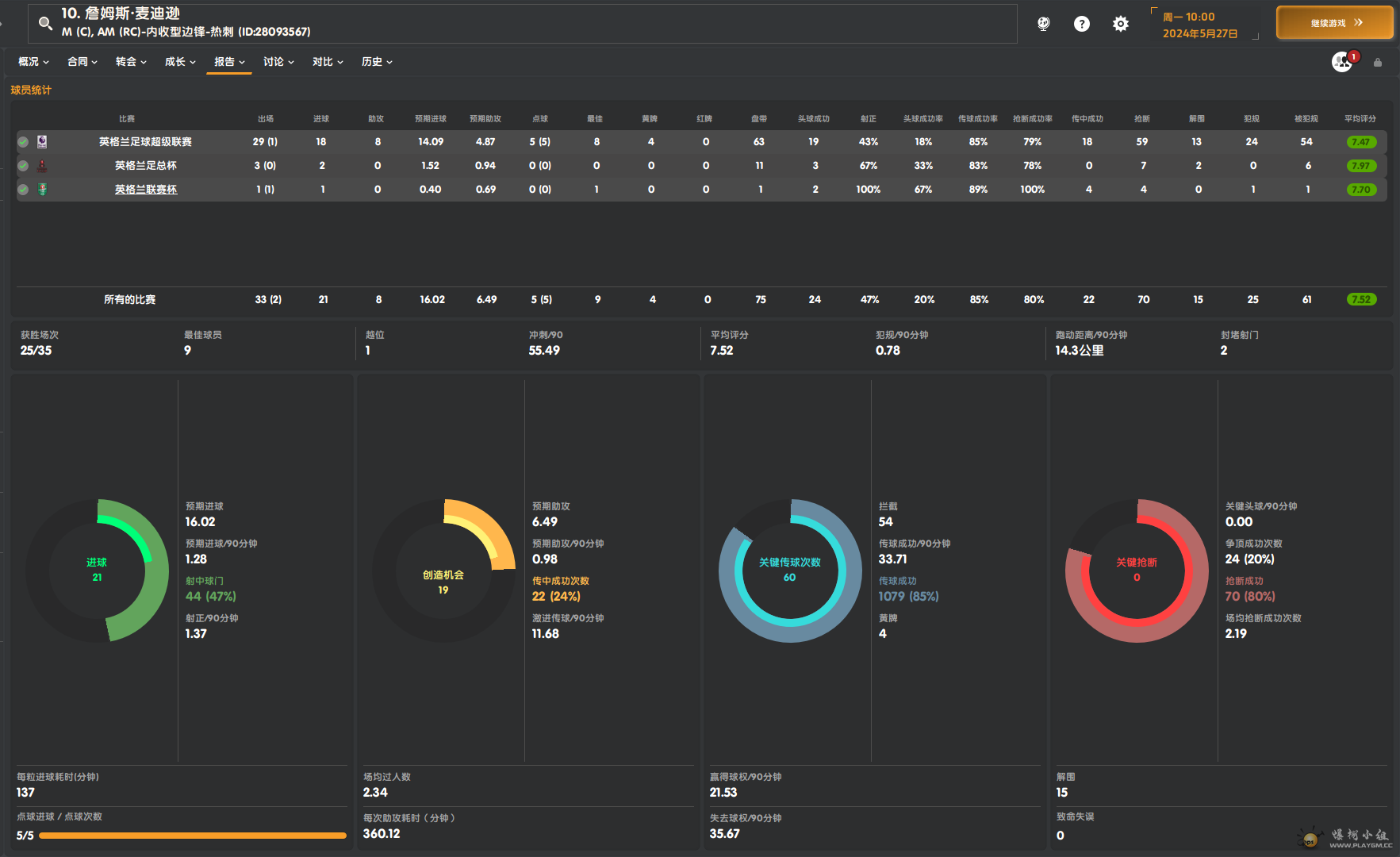Click the padlock icon
Screen dimensions: 1400x857
tap(1378, 63)
